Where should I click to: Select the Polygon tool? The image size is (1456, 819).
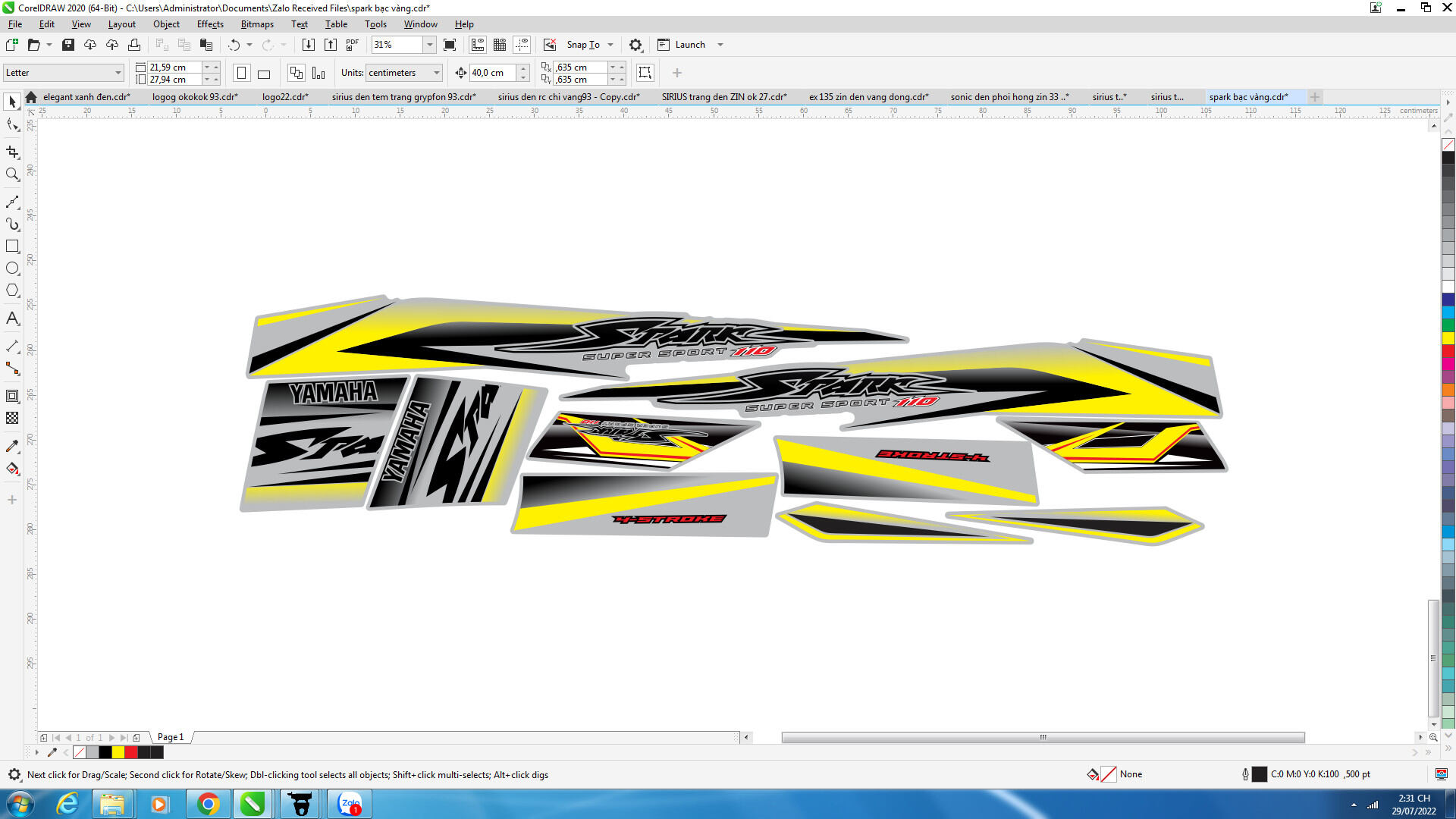coord(12,290)
